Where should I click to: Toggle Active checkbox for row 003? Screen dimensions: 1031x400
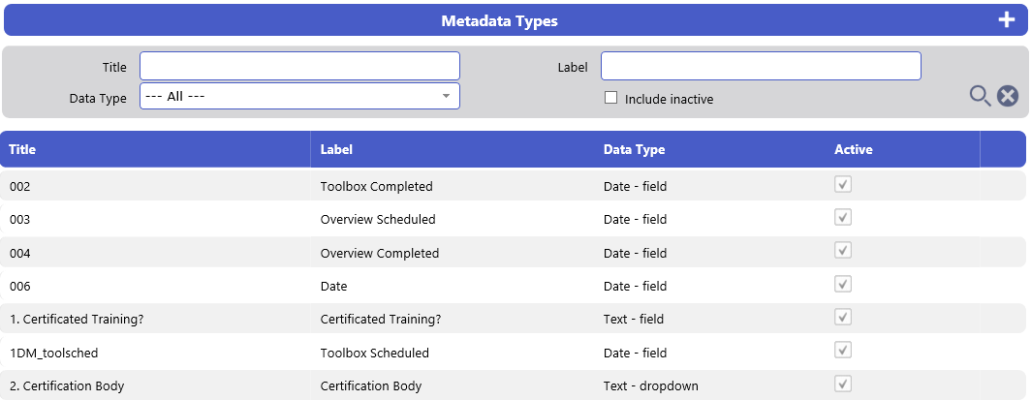pyautogui.click(x=843, y=217)
